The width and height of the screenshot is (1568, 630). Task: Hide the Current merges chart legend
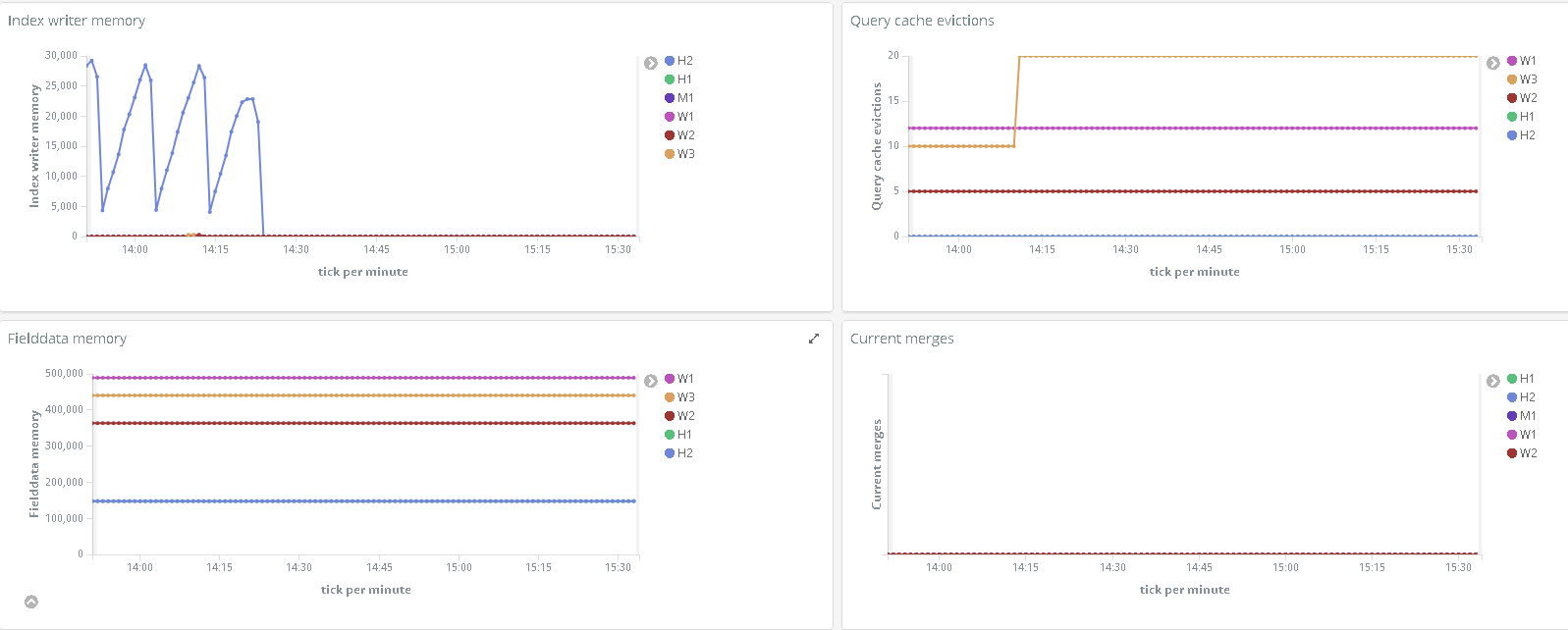tap(1492, 381)
